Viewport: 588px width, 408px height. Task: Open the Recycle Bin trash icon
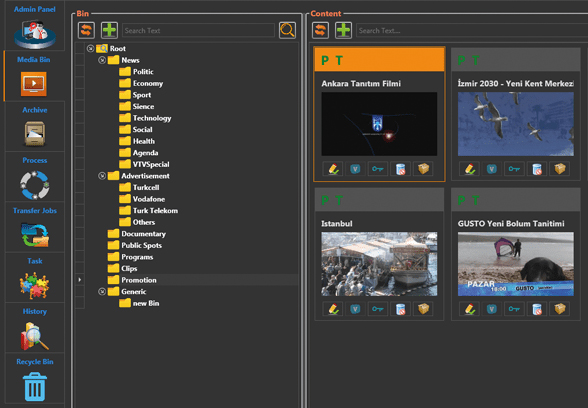tap(35, 386)
